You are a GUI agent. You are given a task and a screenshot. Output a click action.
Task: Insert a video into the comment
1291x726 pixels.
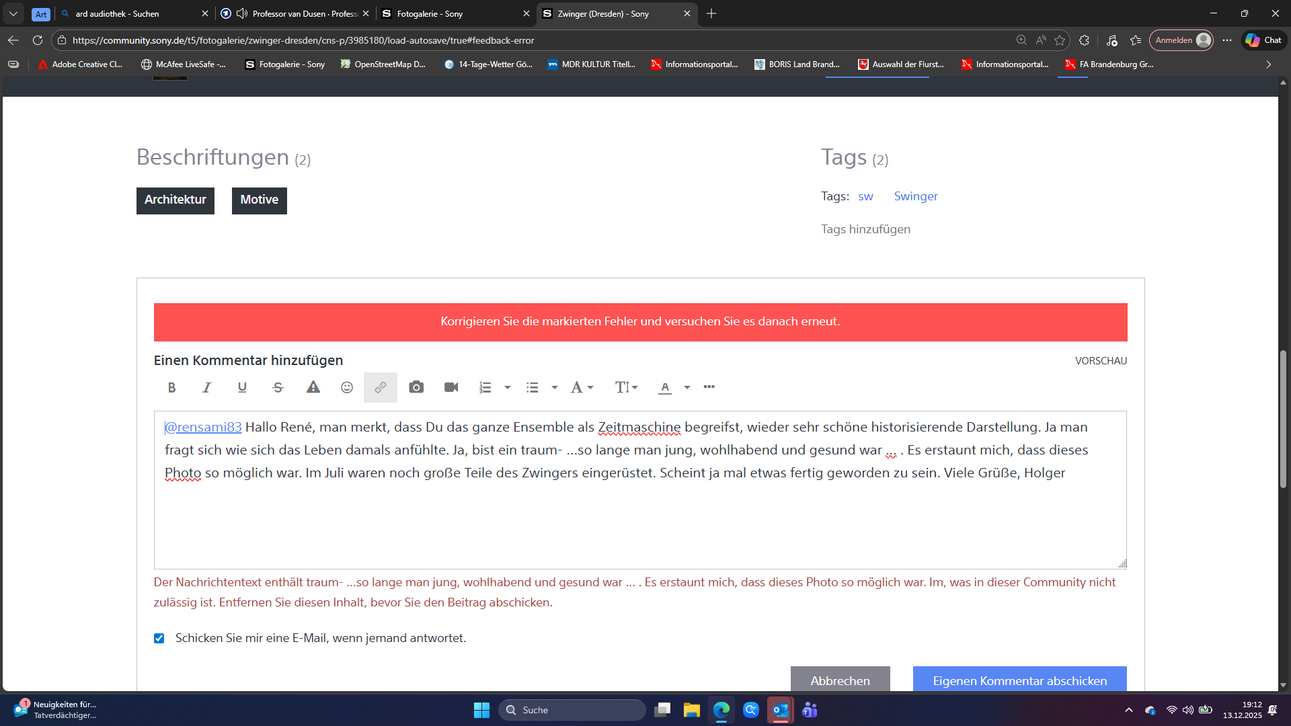click(x=451, y=388)
